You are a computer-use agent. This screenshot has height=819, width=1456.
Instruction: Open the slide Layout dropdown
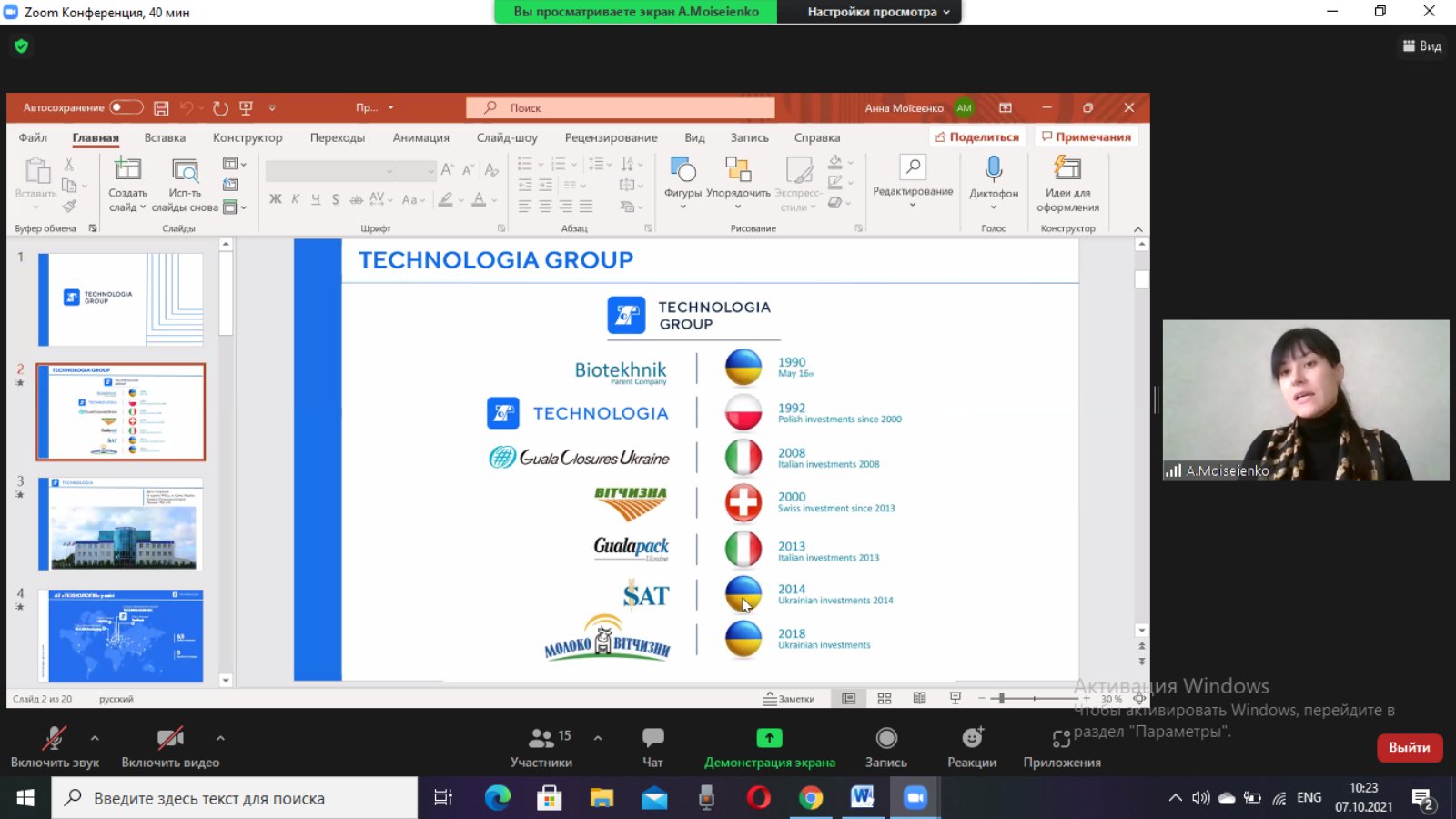[234, 164]
